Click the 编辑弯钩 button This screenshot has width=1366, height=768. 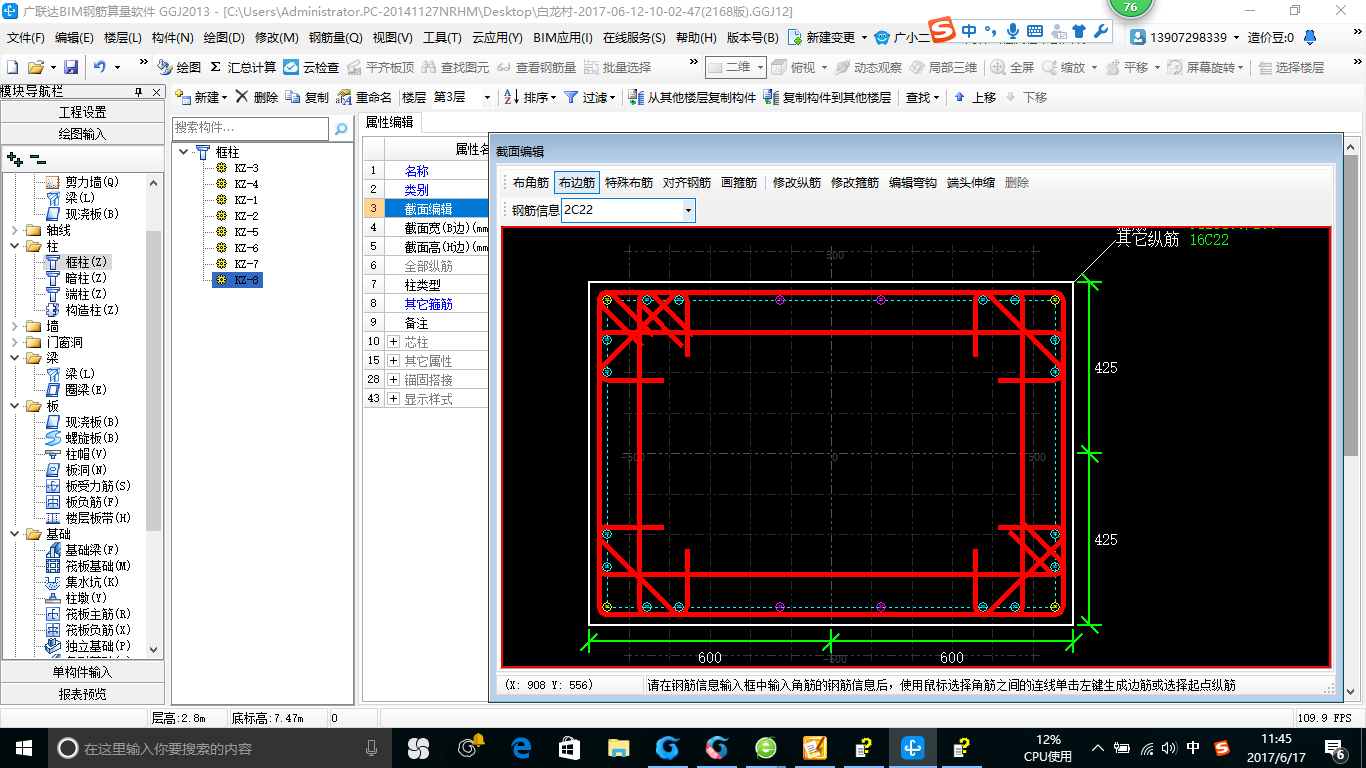(x=913, y=183)
